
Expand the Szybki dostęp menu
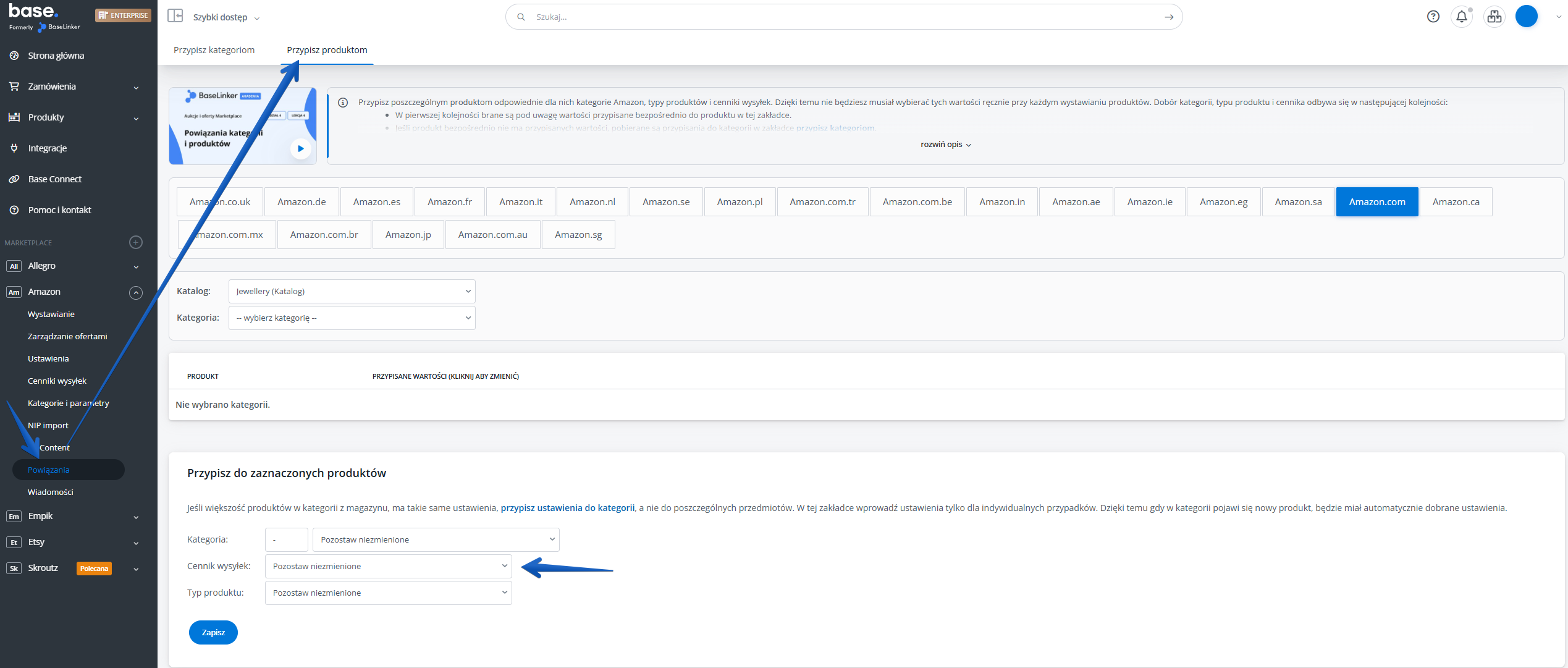coord(226,17)
